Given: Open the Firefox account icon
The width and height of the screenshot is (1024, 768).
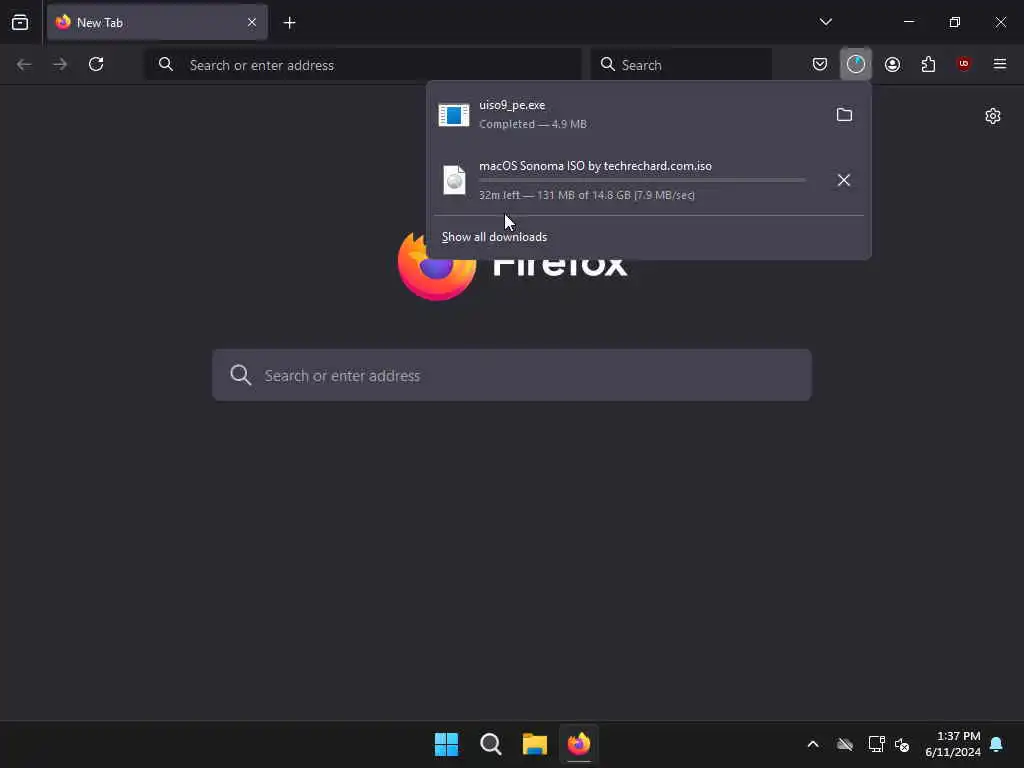Looking at the screenshot, I should coord(892,64).
